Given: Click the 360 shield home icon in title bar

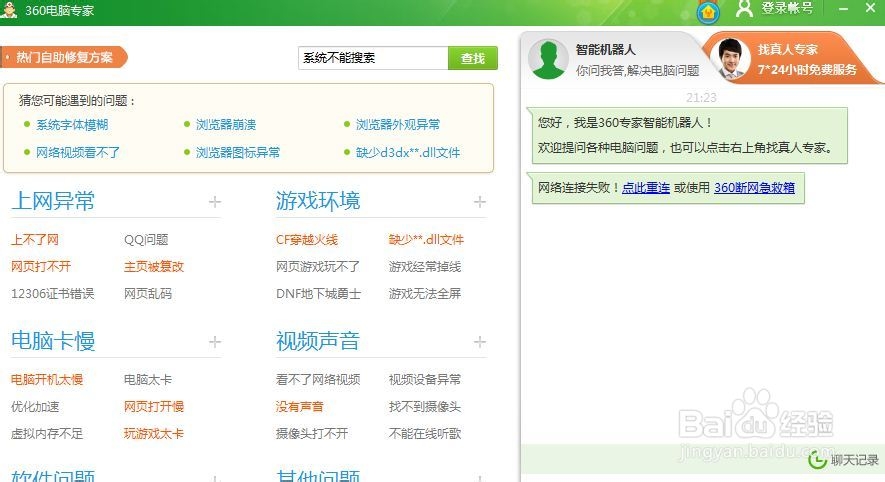Looking at the screenshot, I should coord(708,11).
